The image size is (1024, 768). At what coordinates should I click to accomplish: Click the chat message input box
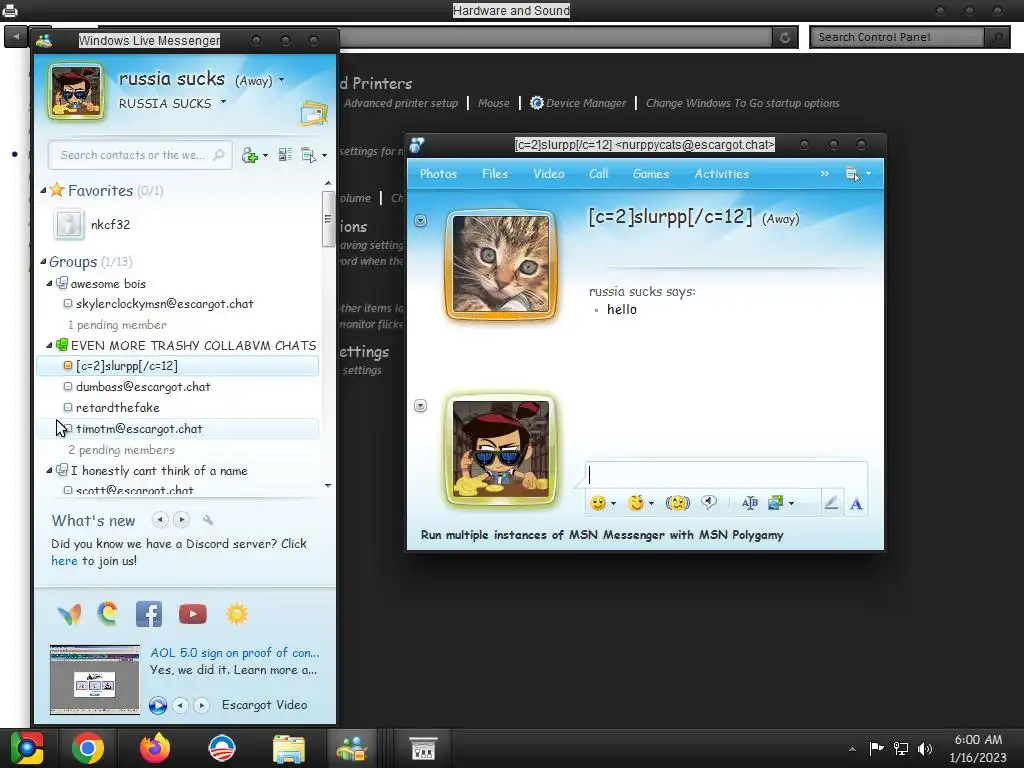pos(726,475)
